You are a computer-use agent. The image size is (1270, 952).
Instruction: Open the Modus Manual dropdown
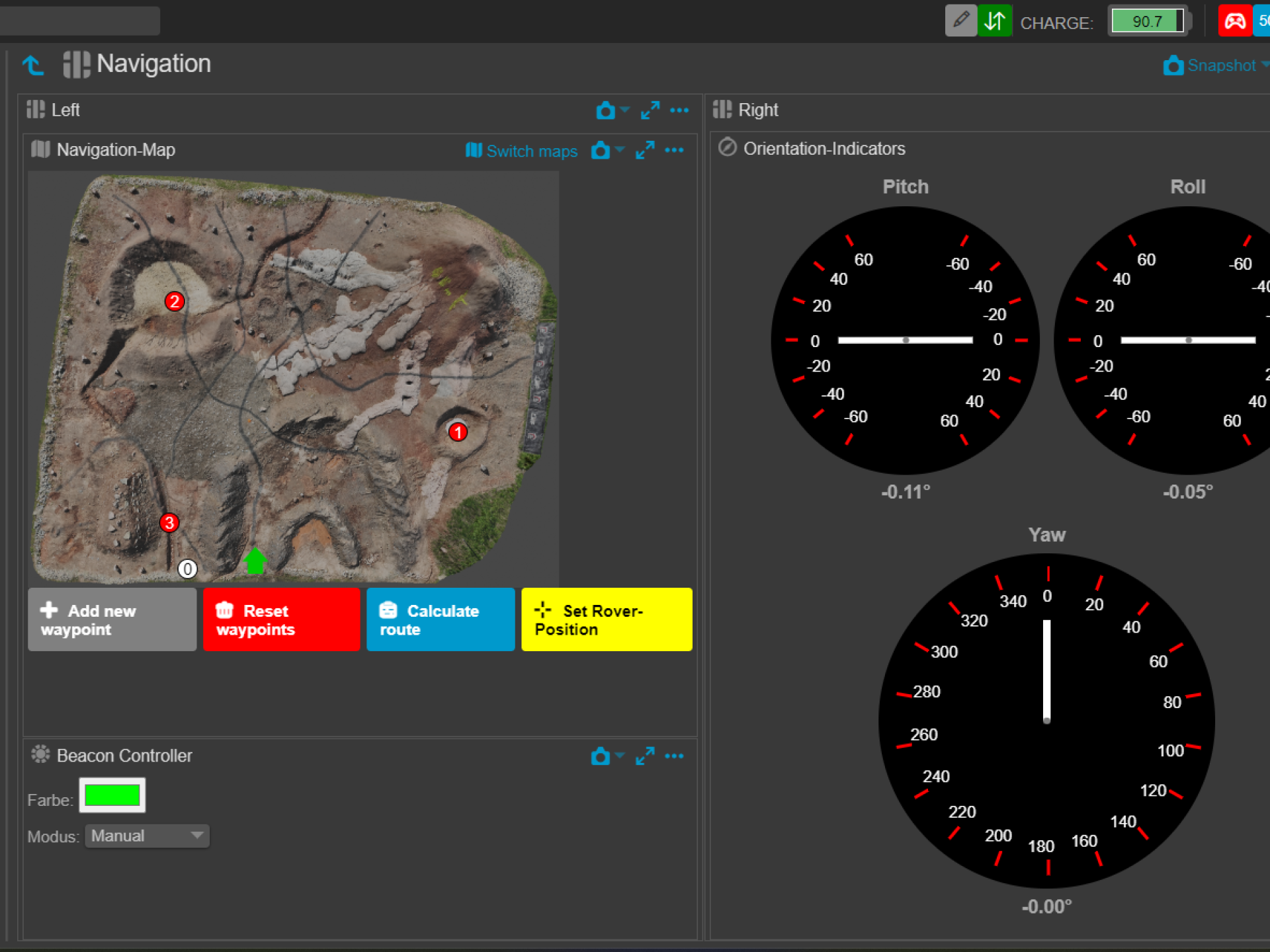(147, 836)
